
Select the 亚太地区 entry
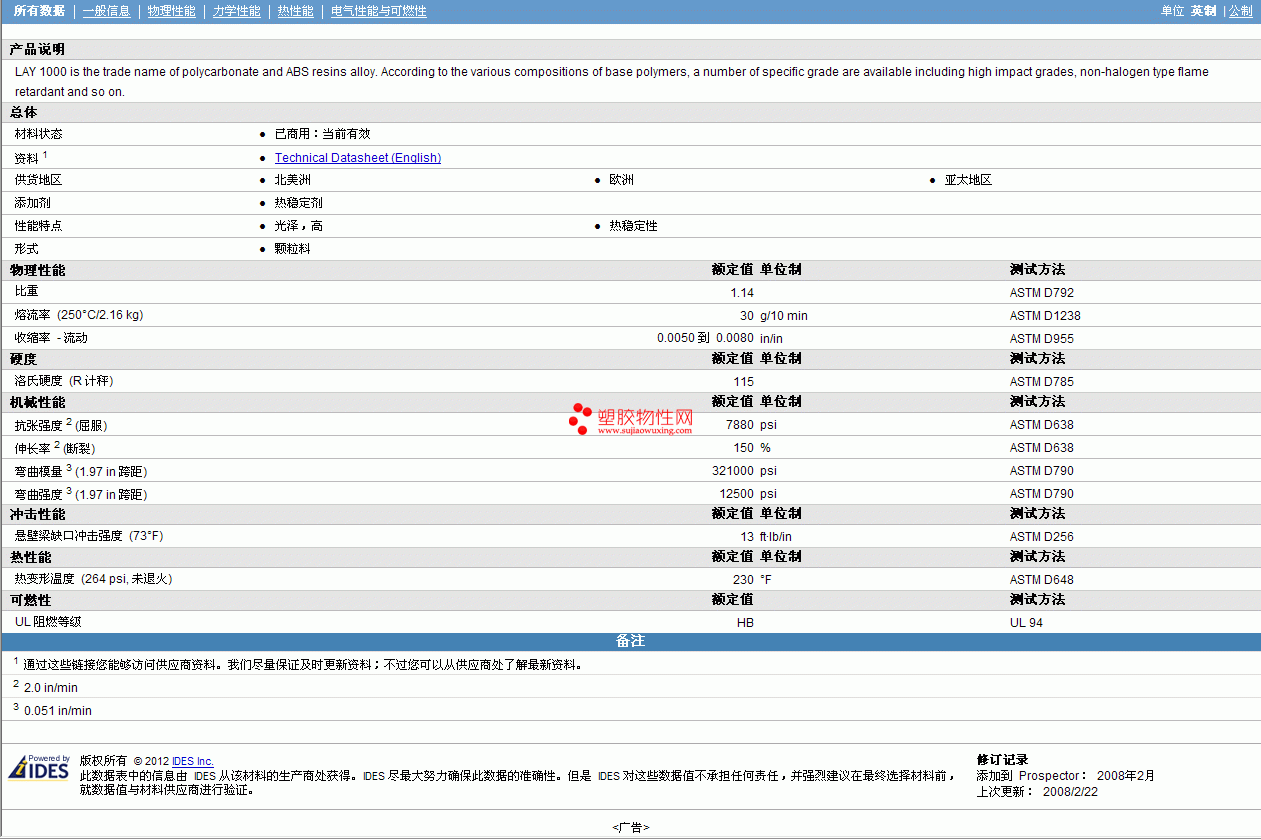[x=968, y=180]
